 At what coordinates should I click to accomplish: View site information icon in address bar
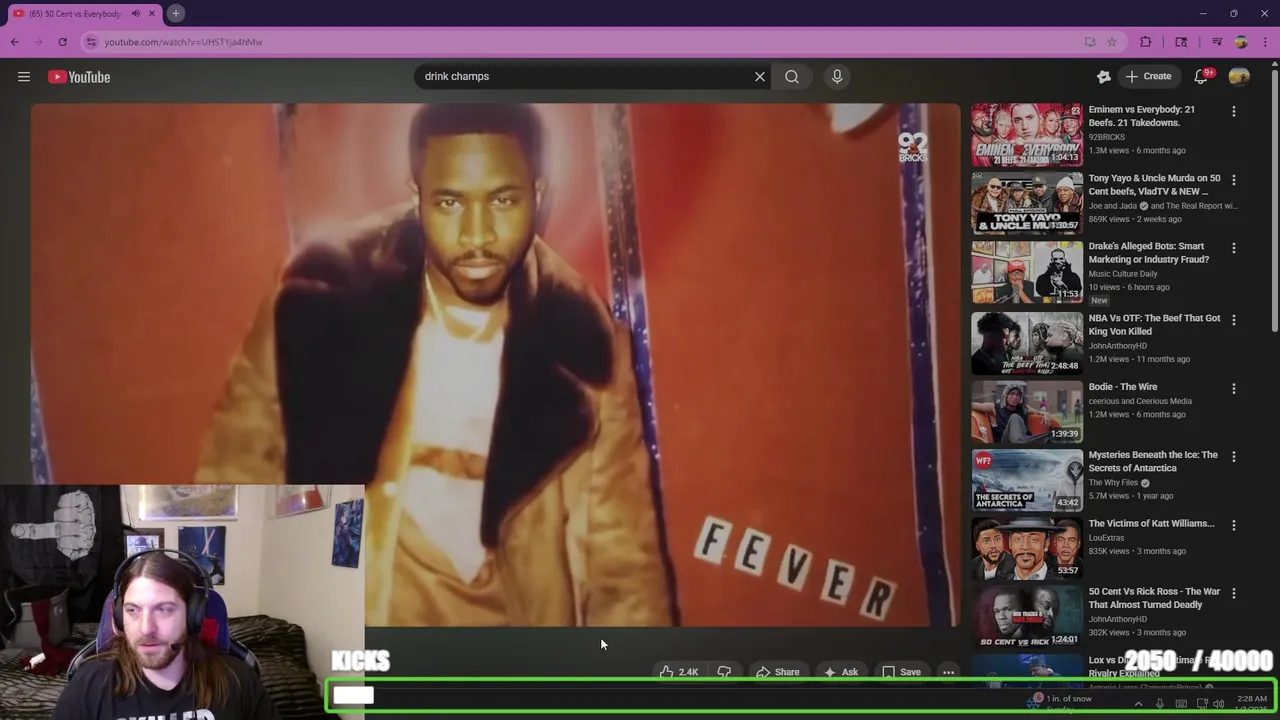[x=91, y=42]
